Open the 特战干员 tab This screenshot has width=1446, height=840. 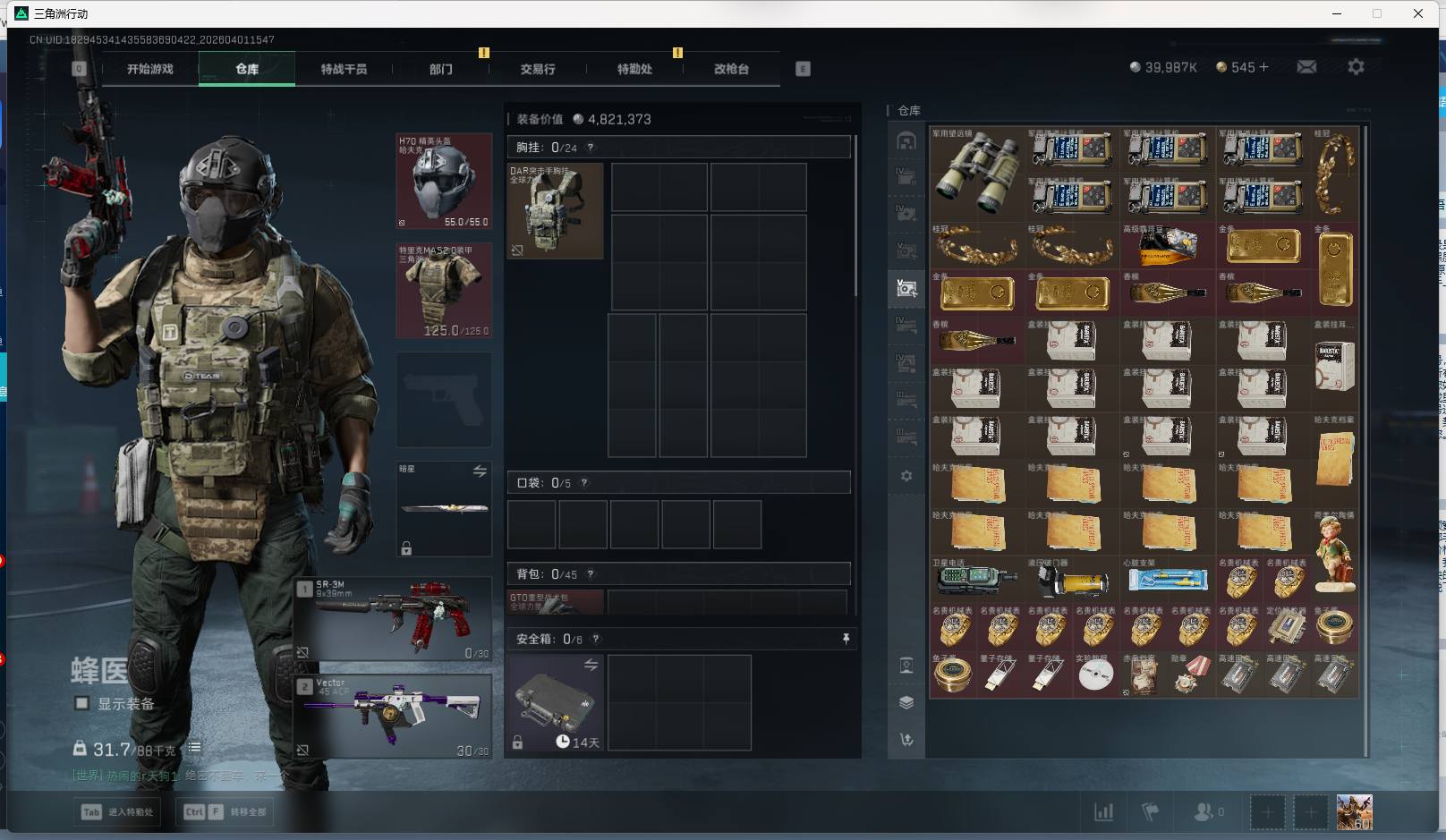pyautogui.click(x=344, y=69)
